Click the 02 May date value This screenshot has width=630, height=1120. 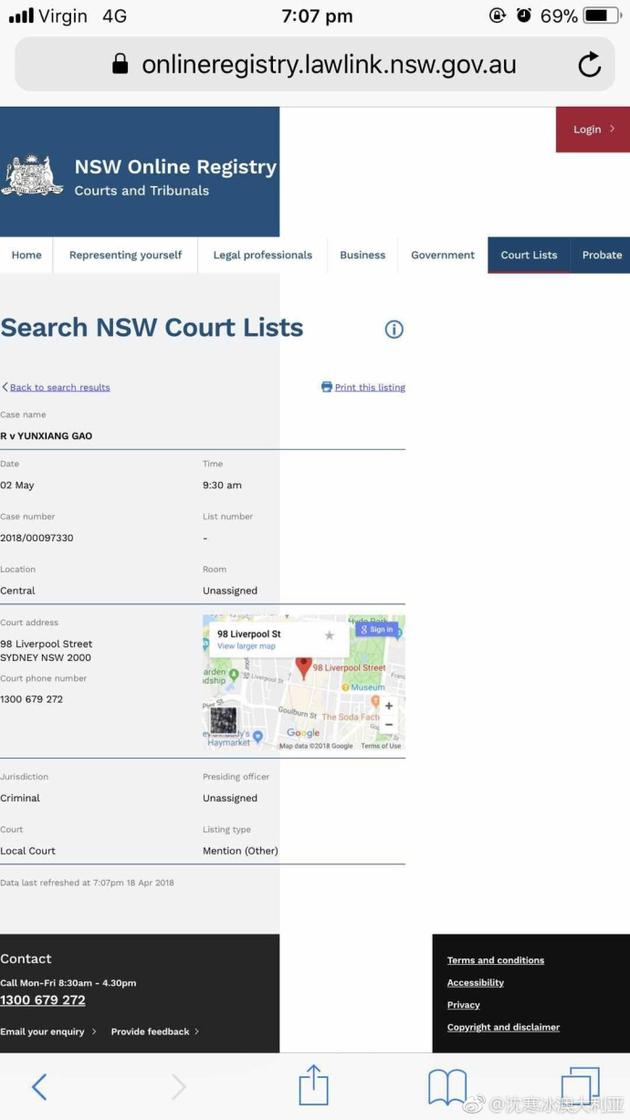click(17, 485)
